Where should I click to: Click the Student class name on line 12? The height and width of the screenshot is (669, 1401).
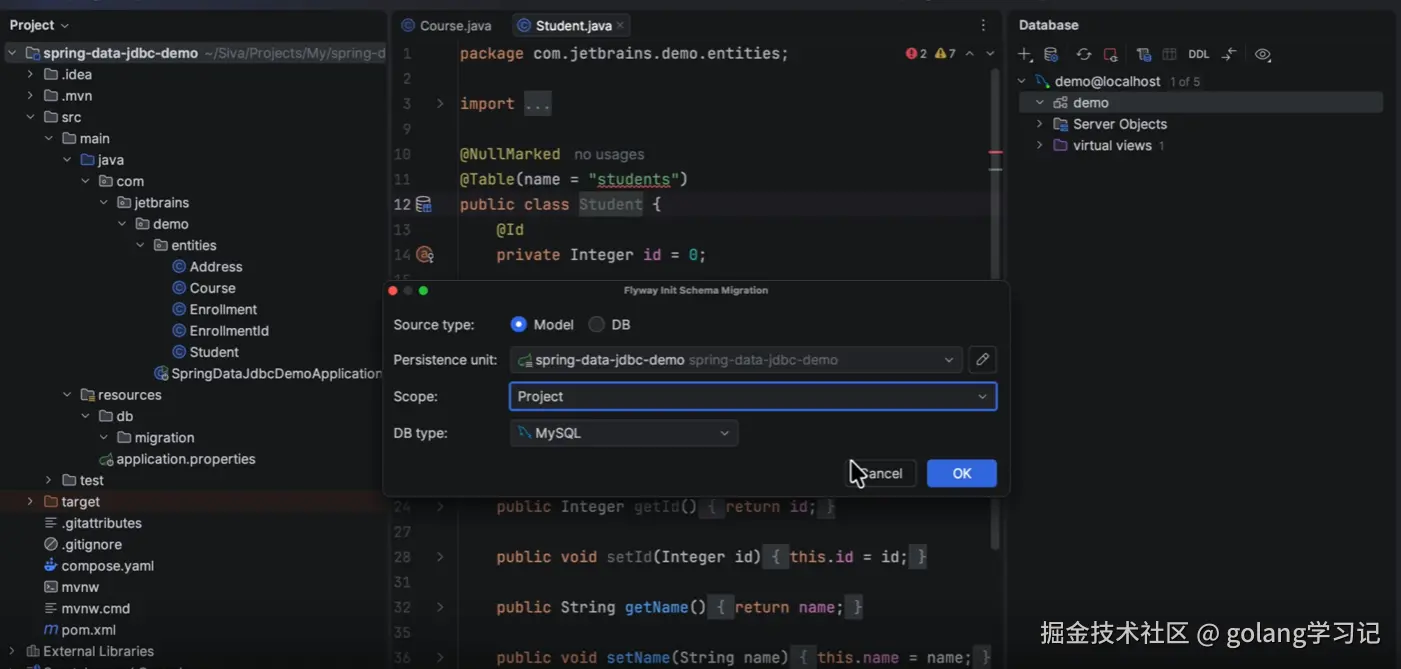(611, 205)
